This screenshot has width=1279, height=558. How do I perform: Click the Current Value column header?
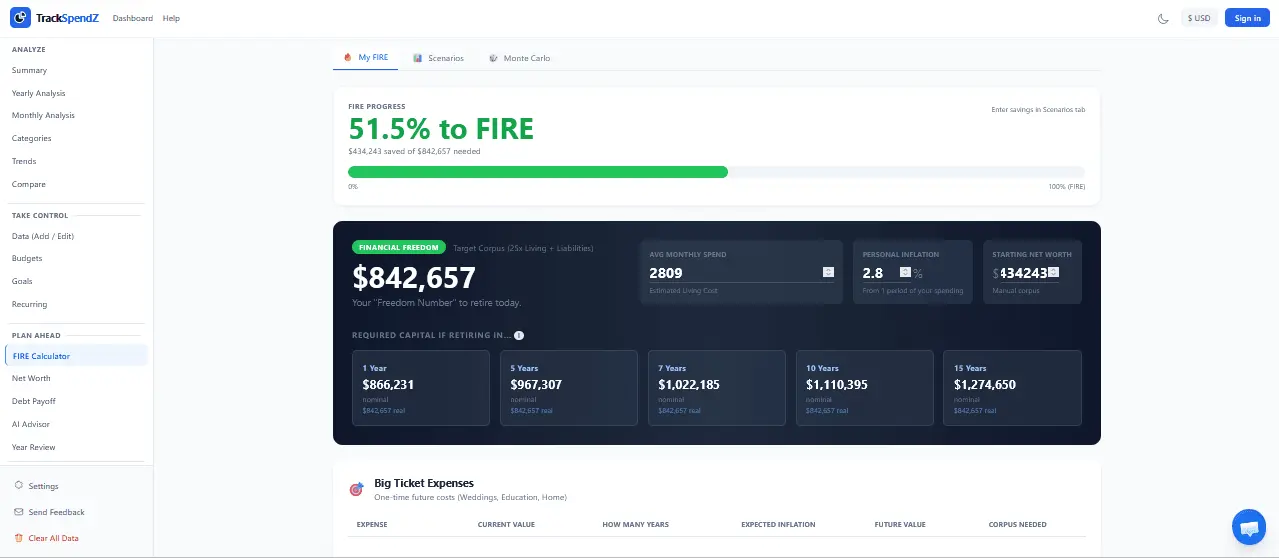(x=506, y=524)
